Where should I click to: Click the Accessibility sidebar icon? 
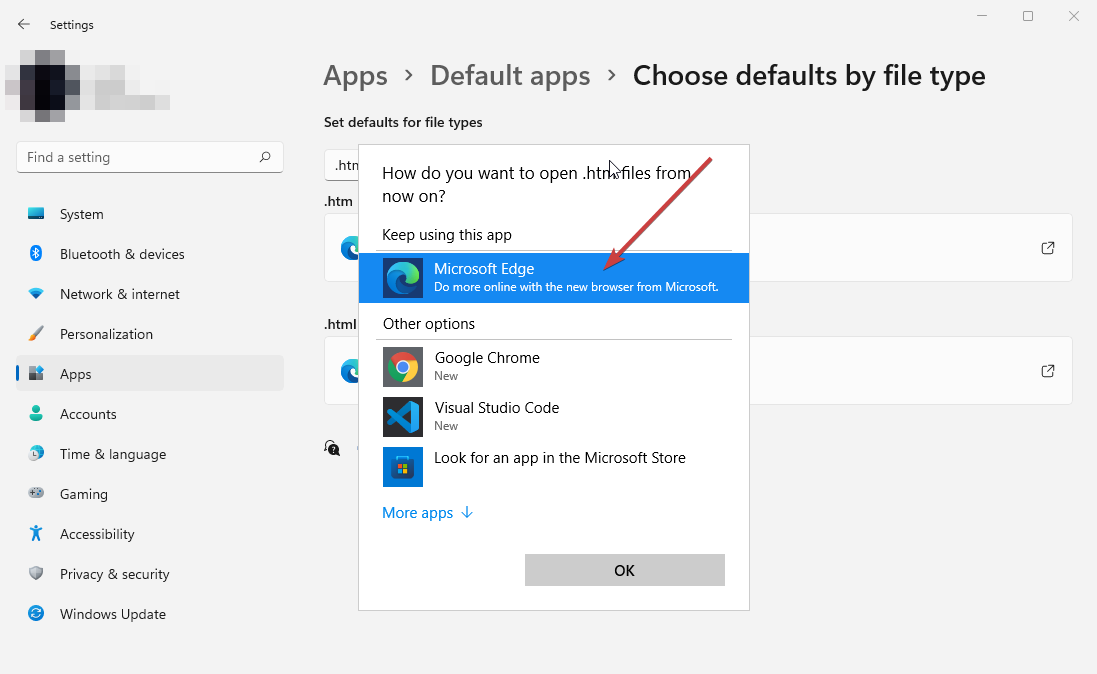coord(36,533)
